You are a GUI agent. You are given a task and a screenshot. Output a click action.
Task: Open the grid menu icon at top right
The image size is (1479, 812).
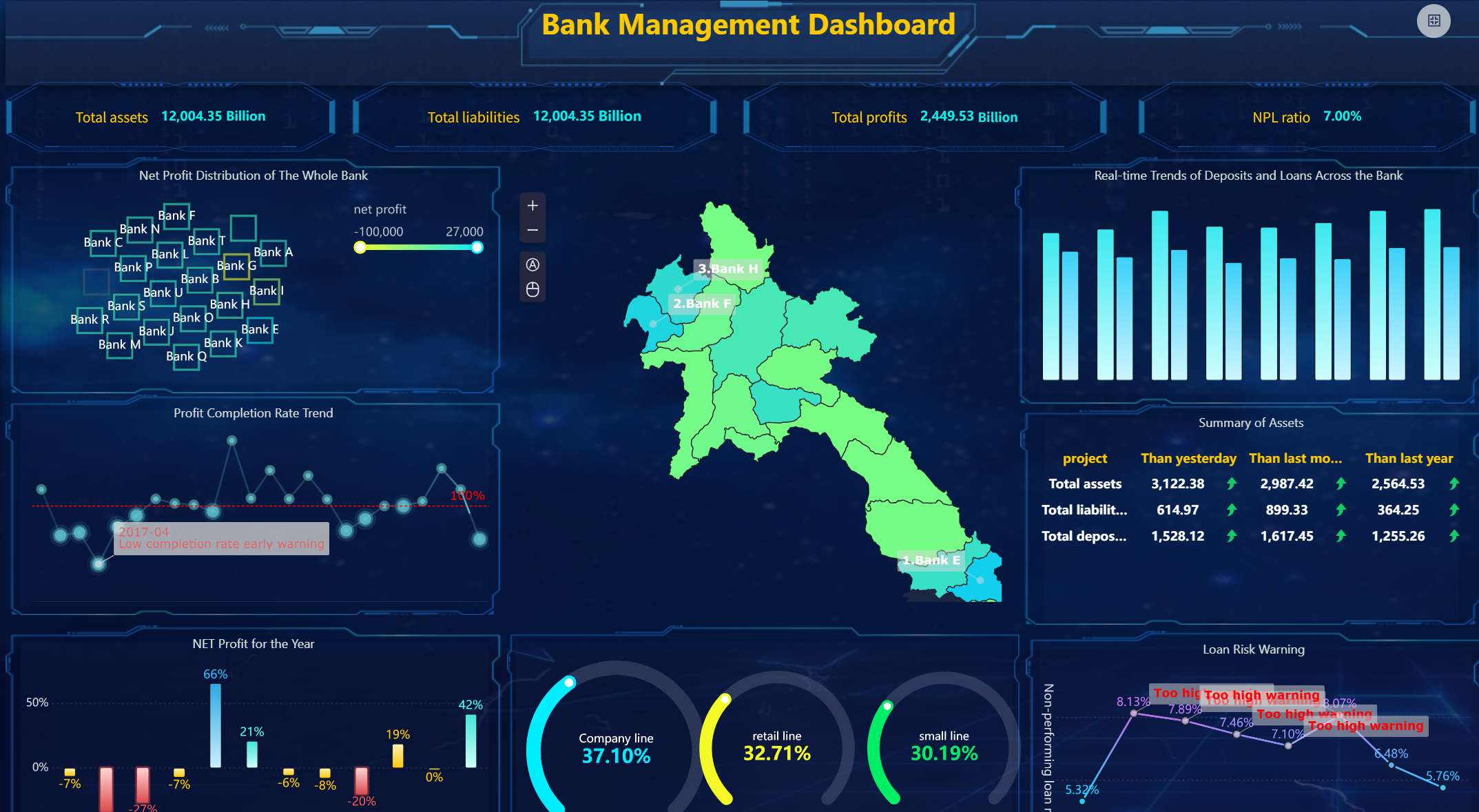(1434, 21)
